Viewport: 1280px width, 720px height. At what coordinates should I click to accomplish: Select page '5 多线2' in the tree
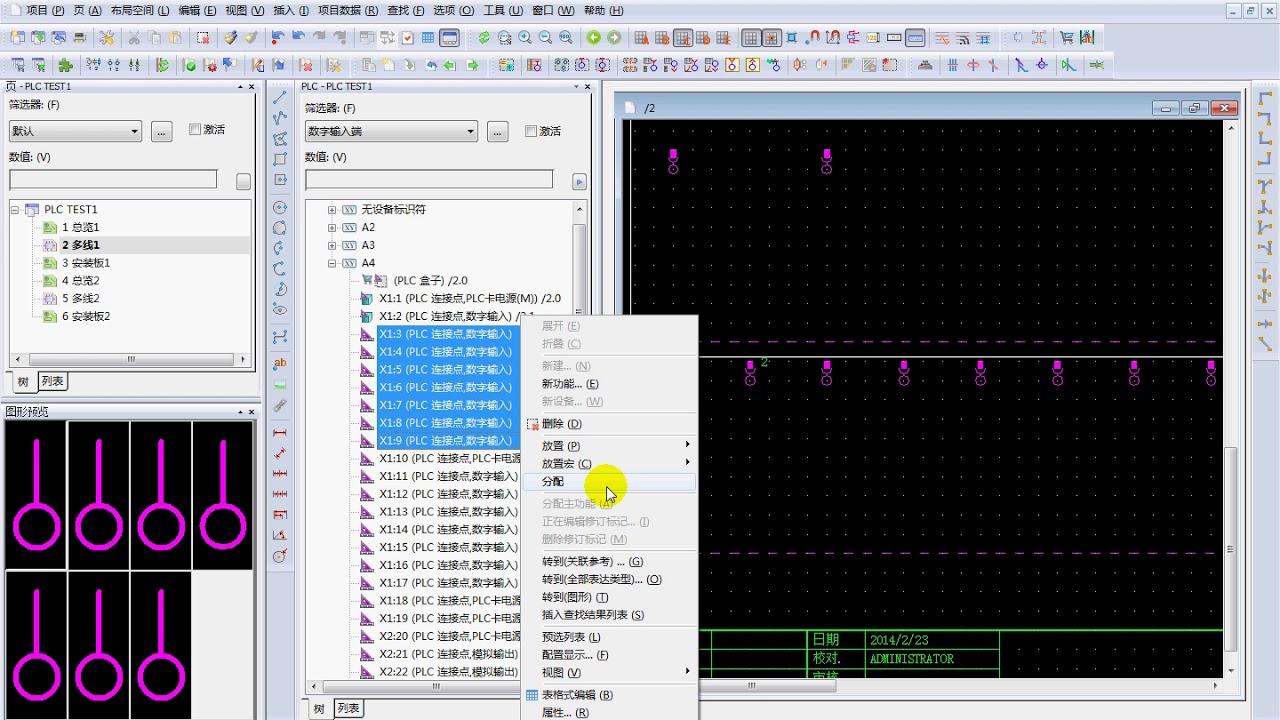[81, 299]
